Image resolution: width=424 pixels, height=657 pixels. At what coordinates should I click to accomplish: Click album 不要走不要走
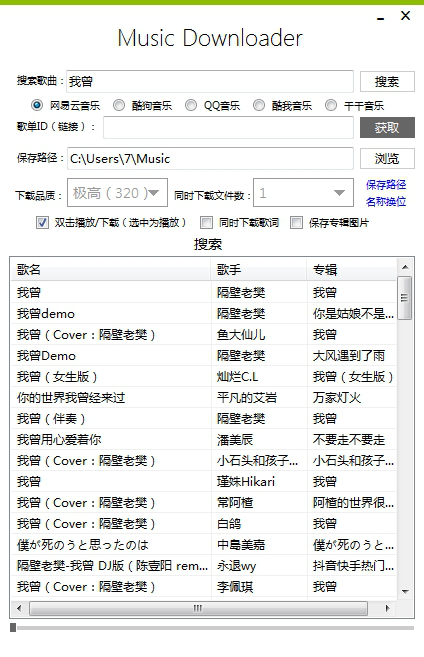pyautogui.click(x=349, y=439)
